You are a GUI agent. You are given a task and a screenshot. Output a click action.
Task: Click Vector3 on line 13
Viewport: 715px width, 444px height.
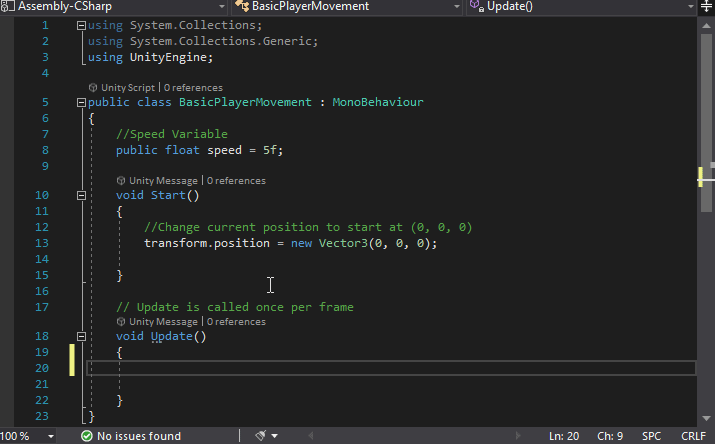point(343,243)
